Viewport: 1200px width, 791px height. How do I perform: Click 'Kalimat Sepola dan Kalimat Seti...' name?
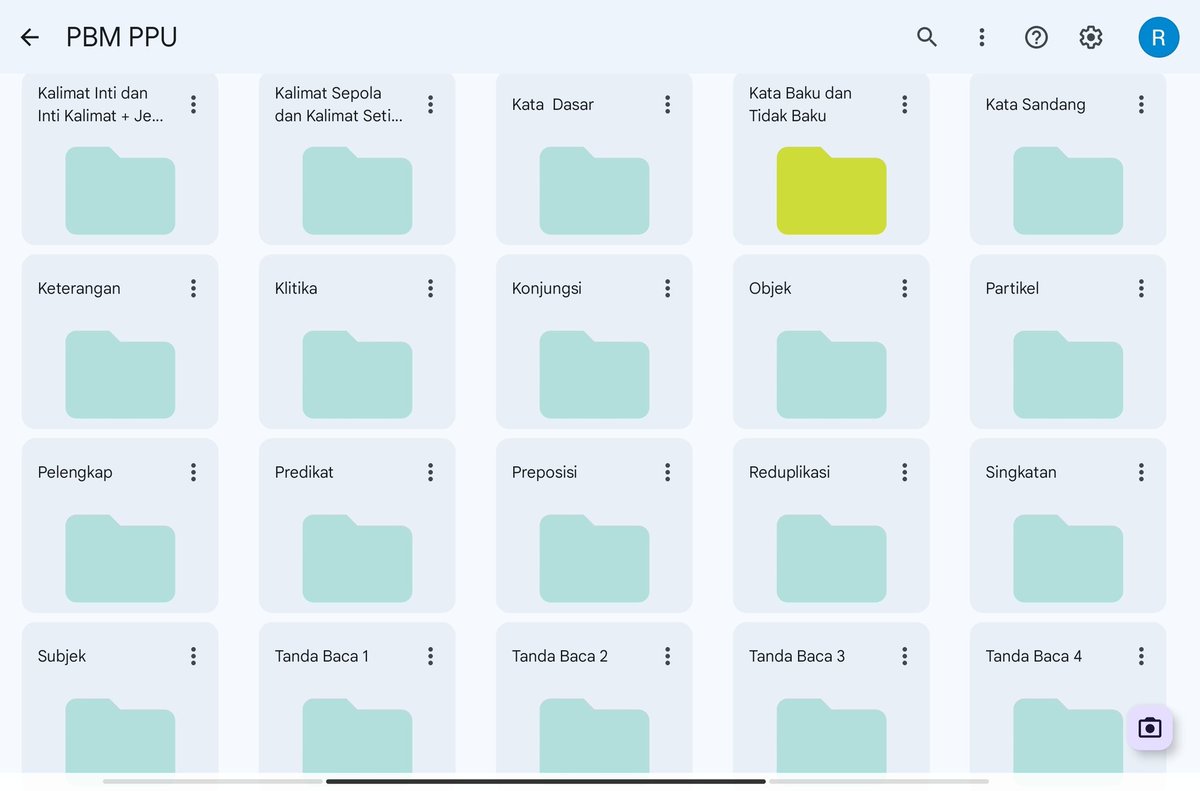[339, 104]
